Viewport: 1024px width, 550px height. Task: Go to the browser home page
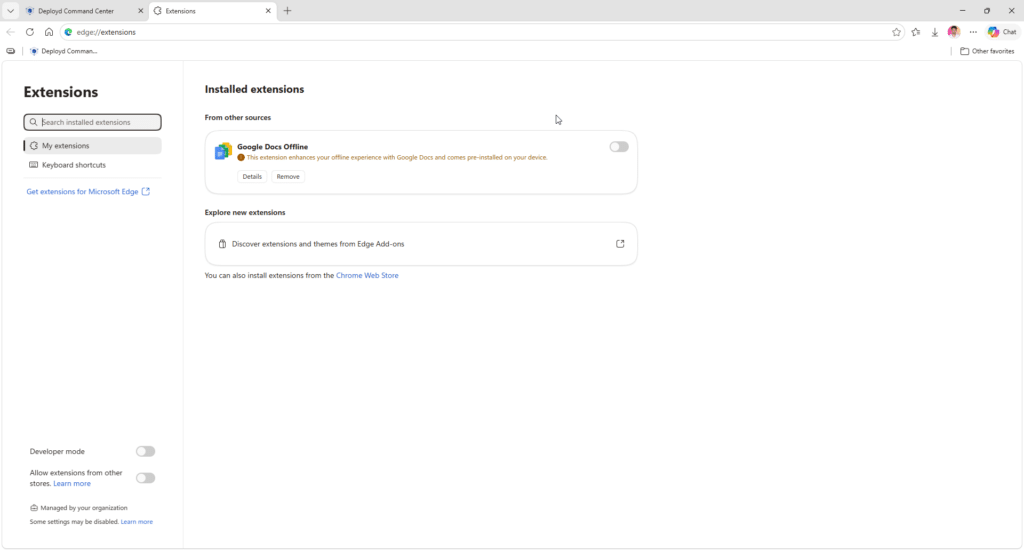pyautogui.click(x=49, y=32)
